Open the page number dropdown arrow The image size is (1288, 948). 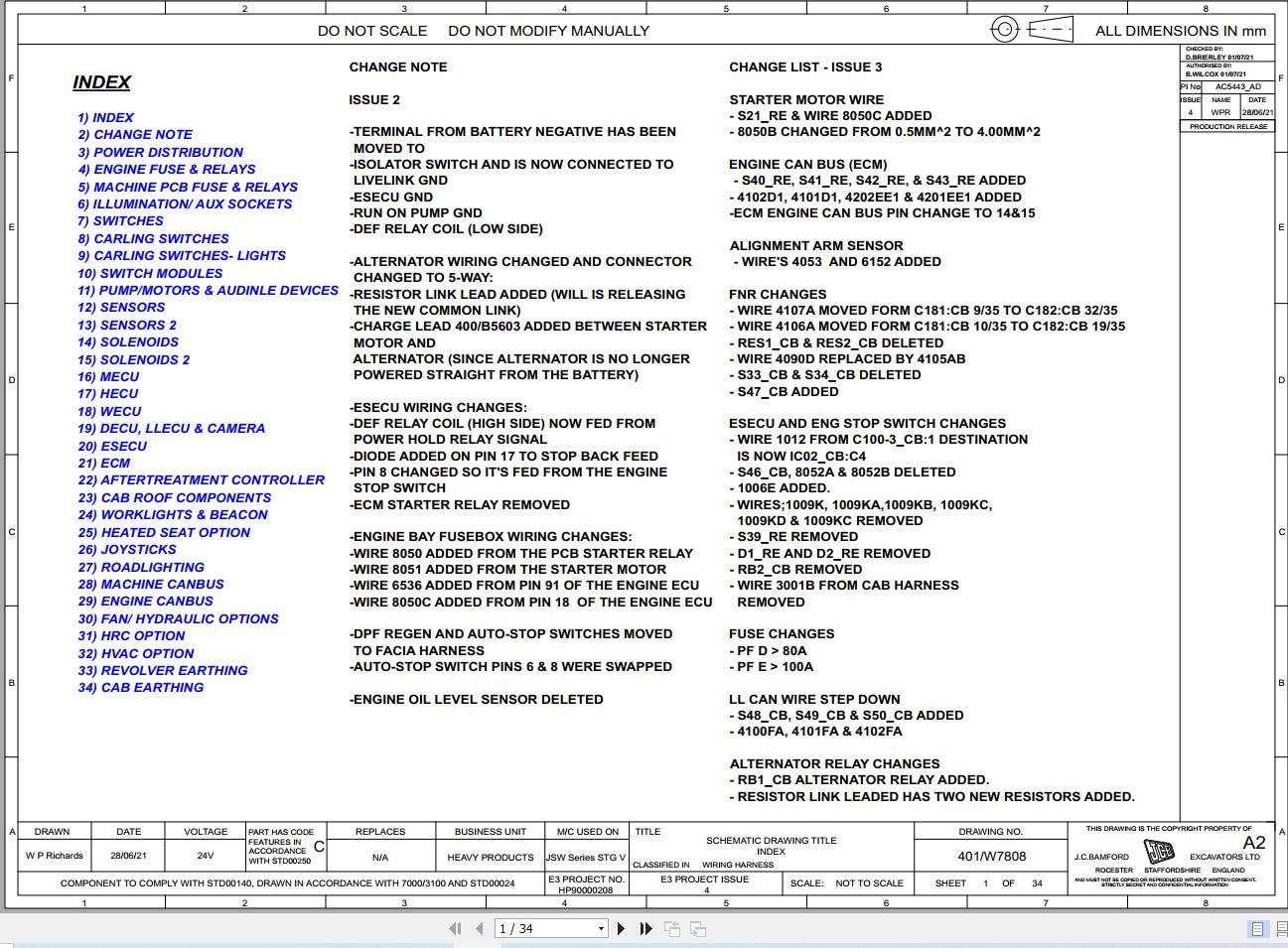(601, 929)
